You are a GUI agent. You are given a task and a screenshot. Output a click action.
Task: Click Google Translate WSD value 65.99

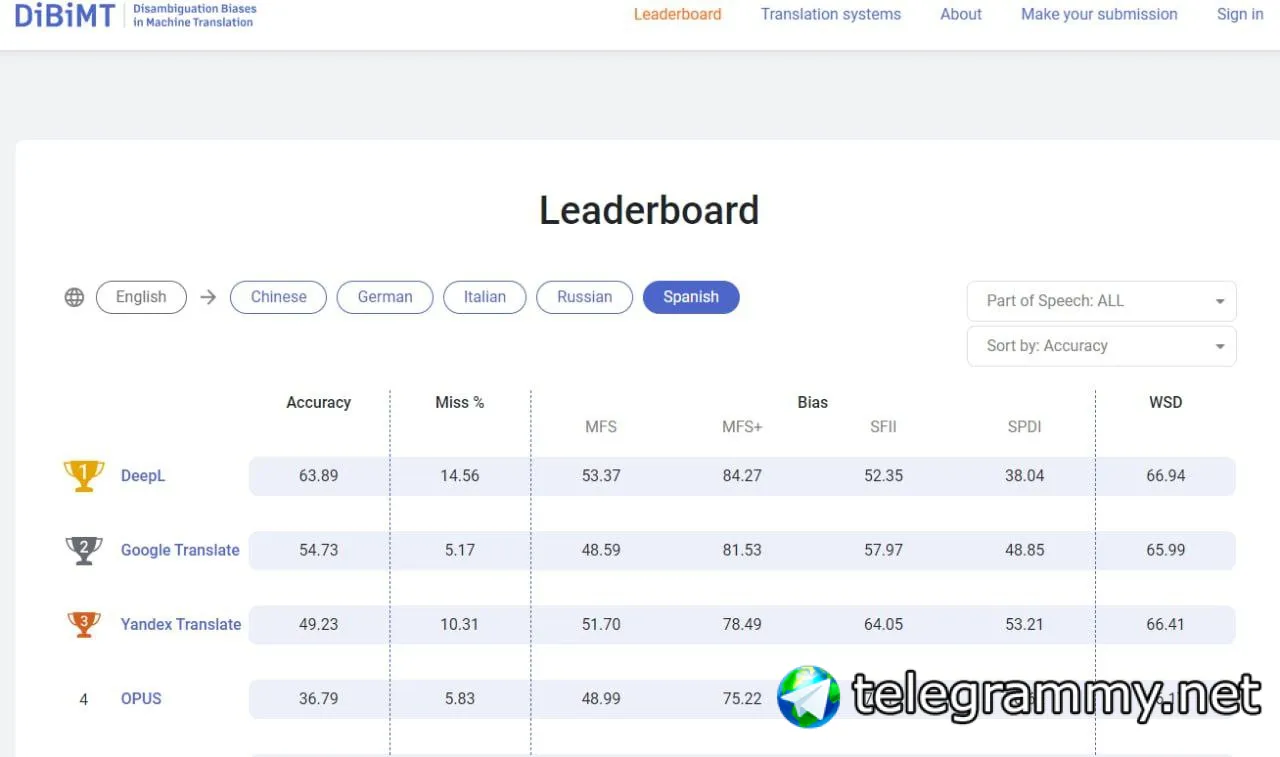[x=1166, y=550]
